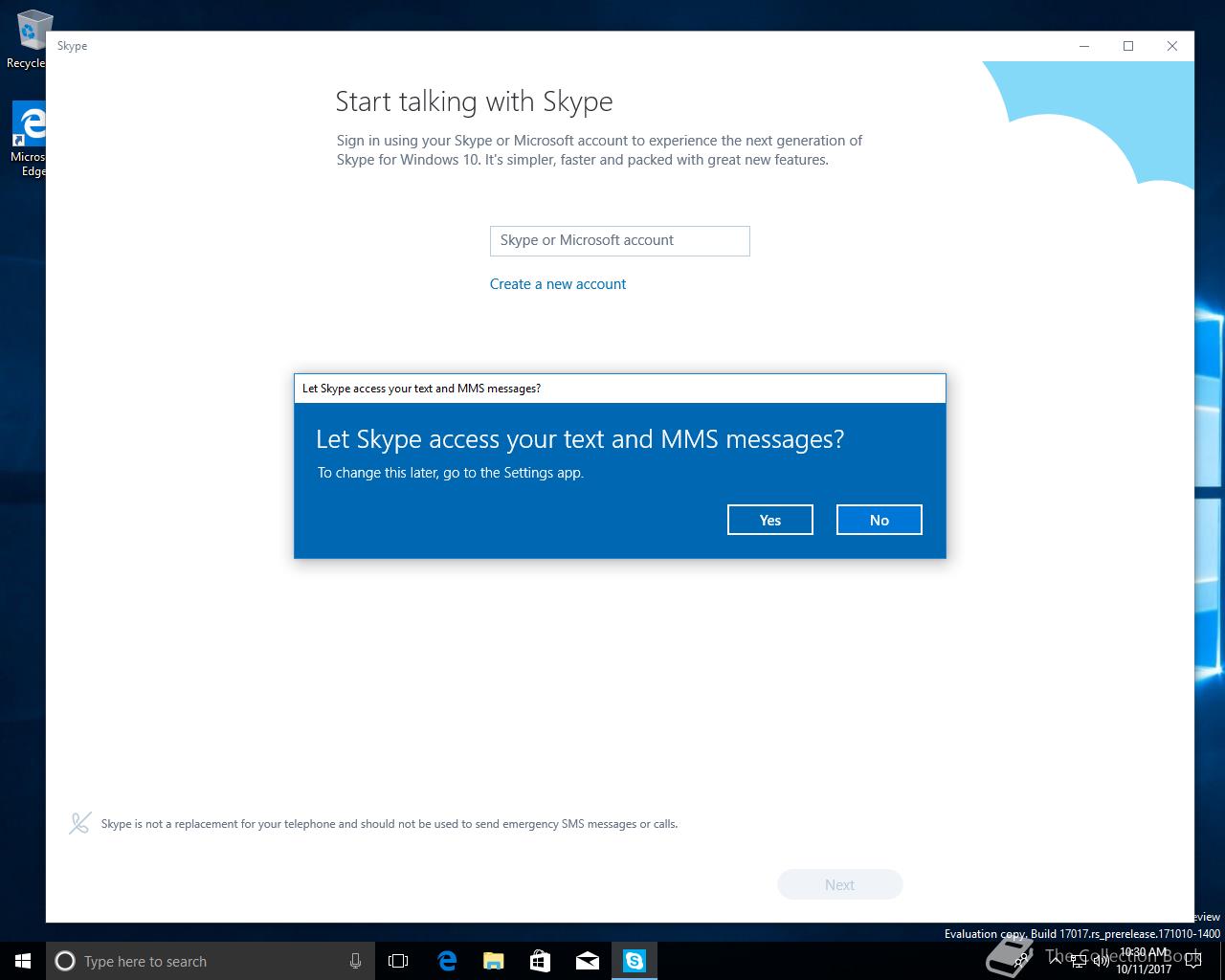This screenshot has width=1225, height=980.
Task: Click the Skype window title text
Action: [x=72, y=46]
